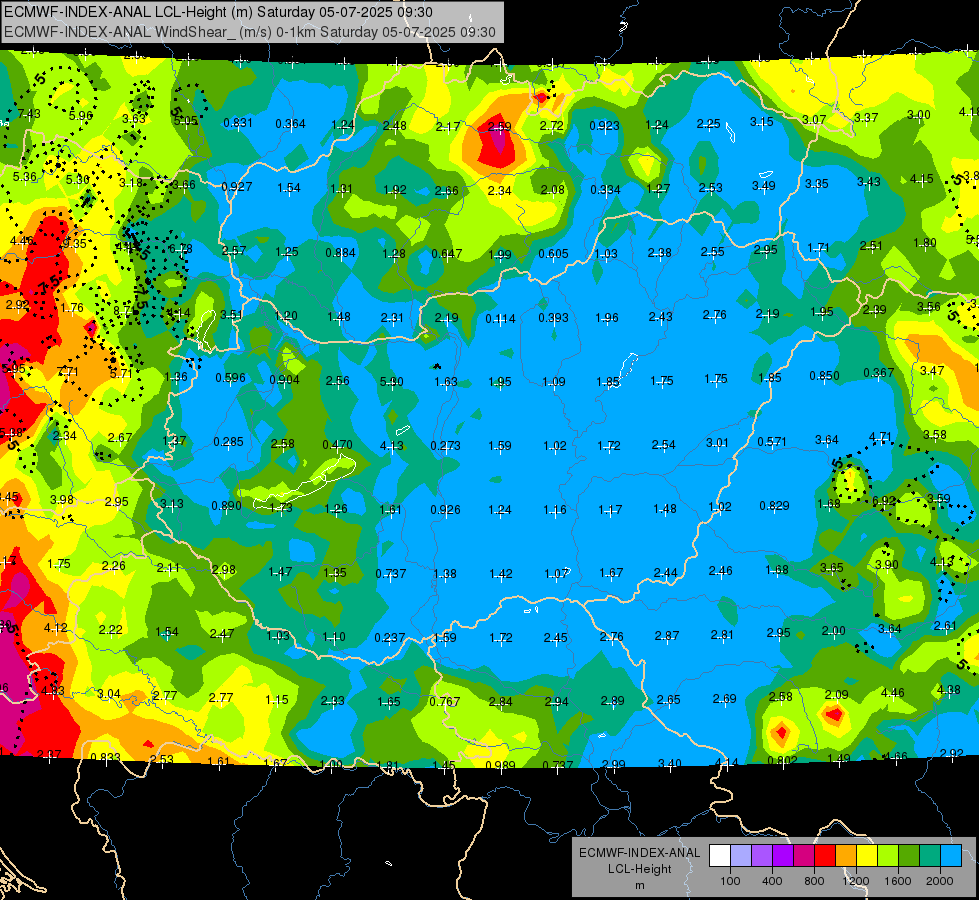979x900 pixels.
Task: Select the red legend swatch
Action: 825,855
